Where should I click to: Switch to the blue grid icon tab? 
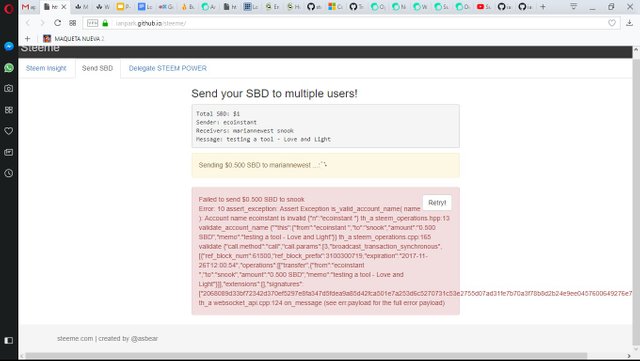click(x=251, y=7)
